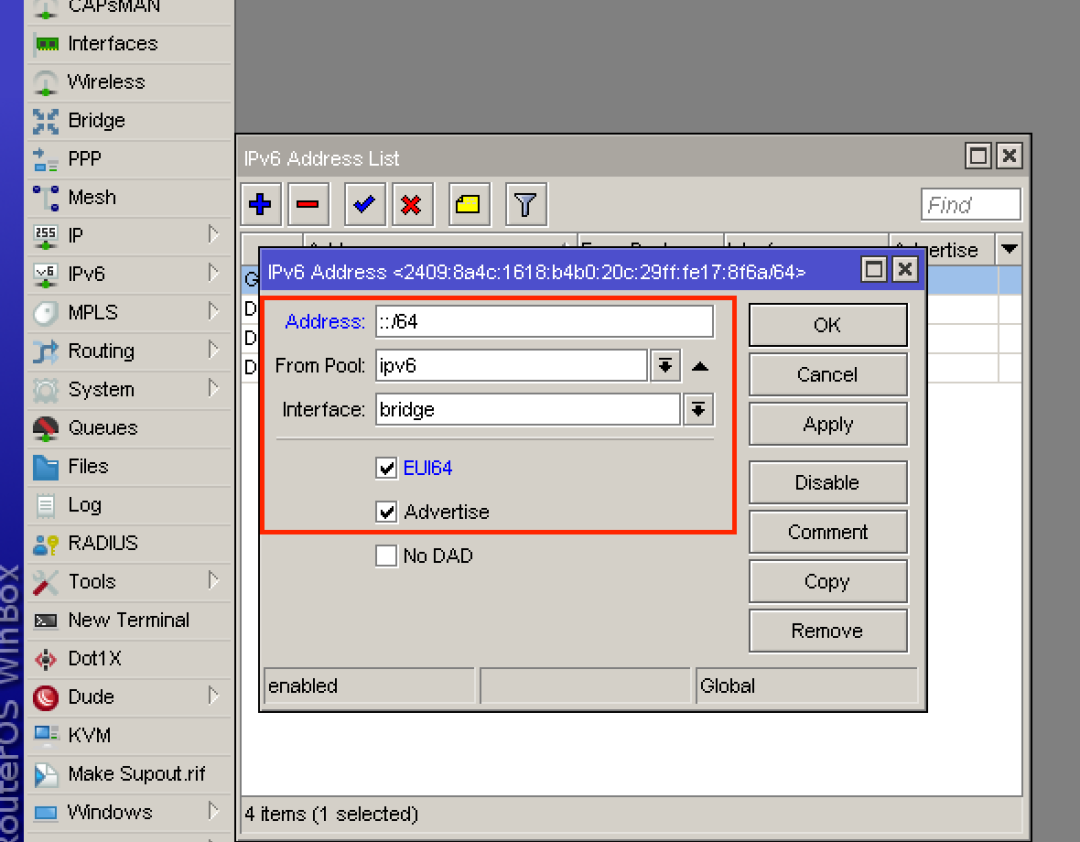This screenshot has height=842, width=1080.
Task: Disable entry with red X toolbar icon
Action: point(412,205)
